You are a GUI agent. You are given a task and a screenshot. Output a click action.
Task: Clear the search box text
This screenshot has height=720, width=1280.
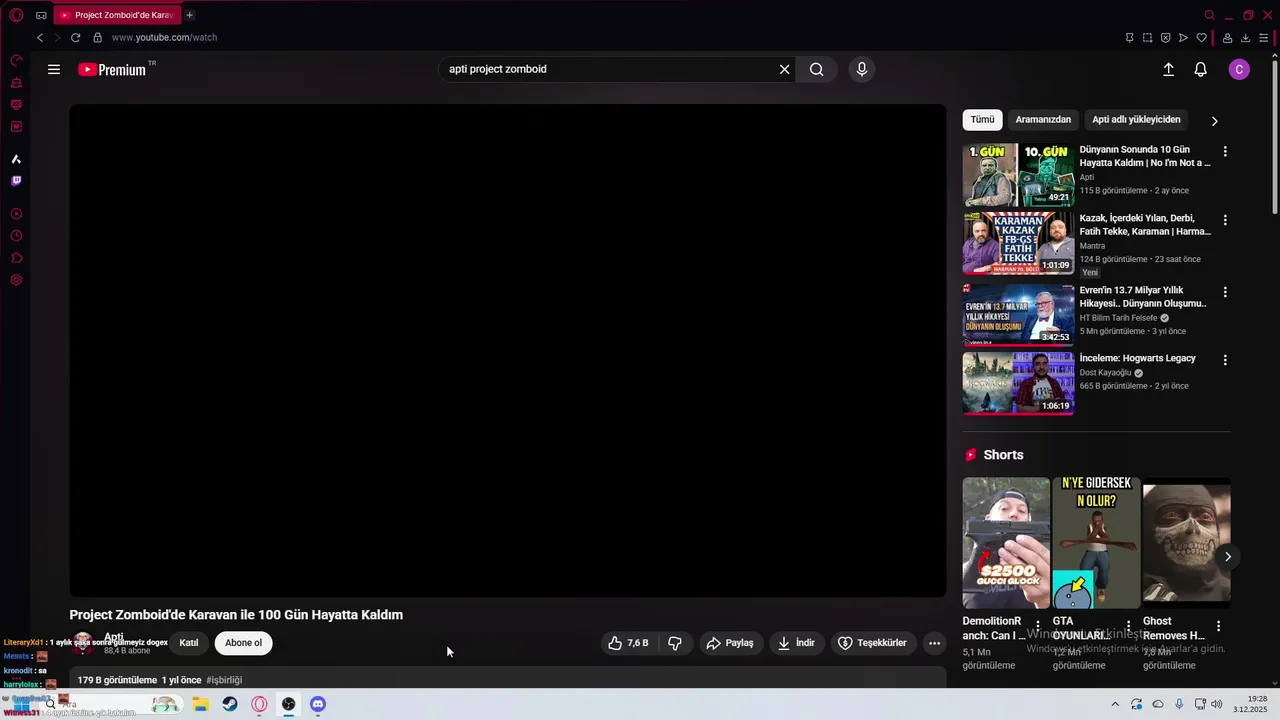point(784,69)
